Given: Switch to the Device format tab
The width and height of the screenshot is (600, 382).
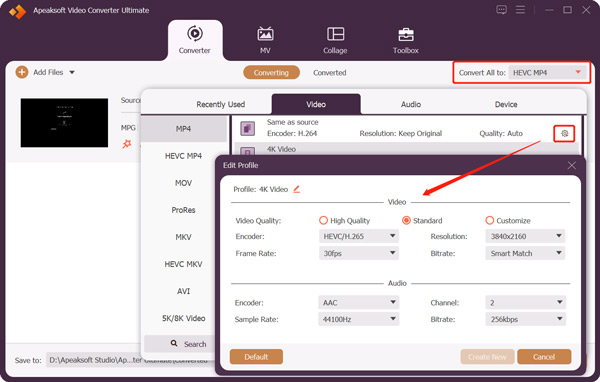Looking at the screenshot, I should pyautogui.click(x=506, y=104).
